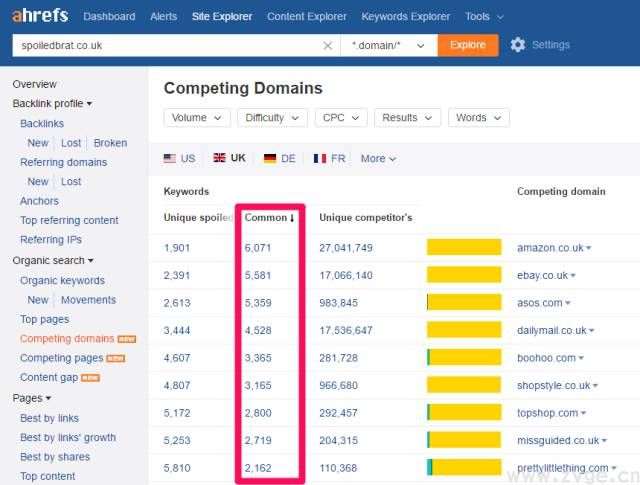Image resolution: width=640 pixels, height=485 pixels.
Task: Expand the More countries dropdown
Action: [378, 158]
